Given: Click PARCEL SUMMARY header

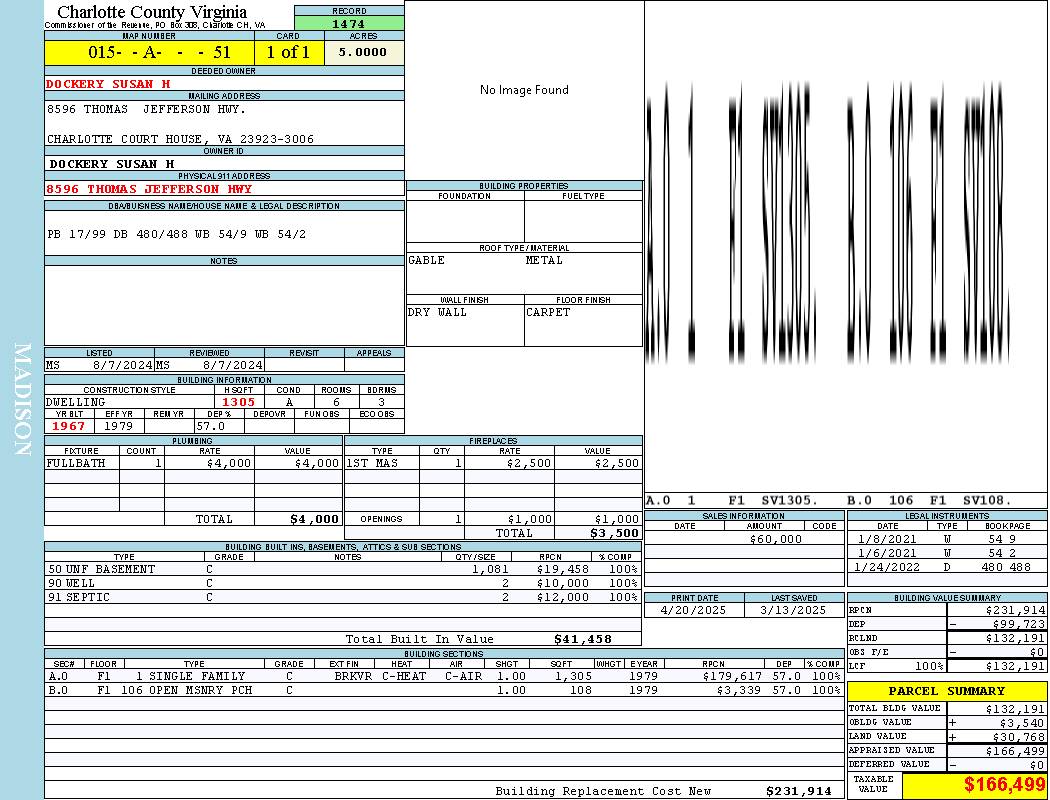Looking at the screenshot, I should click(x=946, y=691).
